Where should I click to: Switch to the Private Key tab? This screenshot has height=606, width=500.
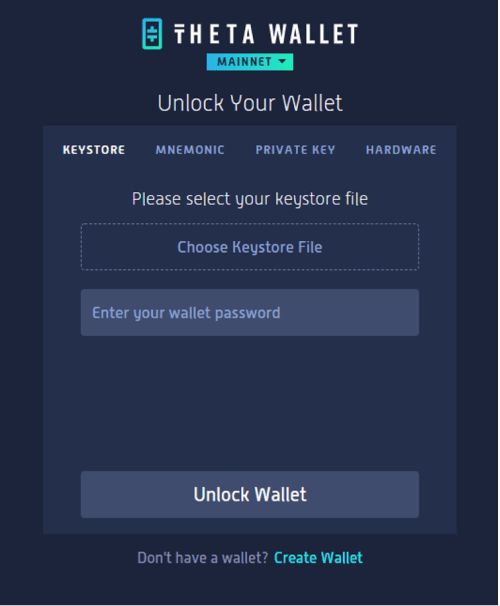click(x=295, y=150)
